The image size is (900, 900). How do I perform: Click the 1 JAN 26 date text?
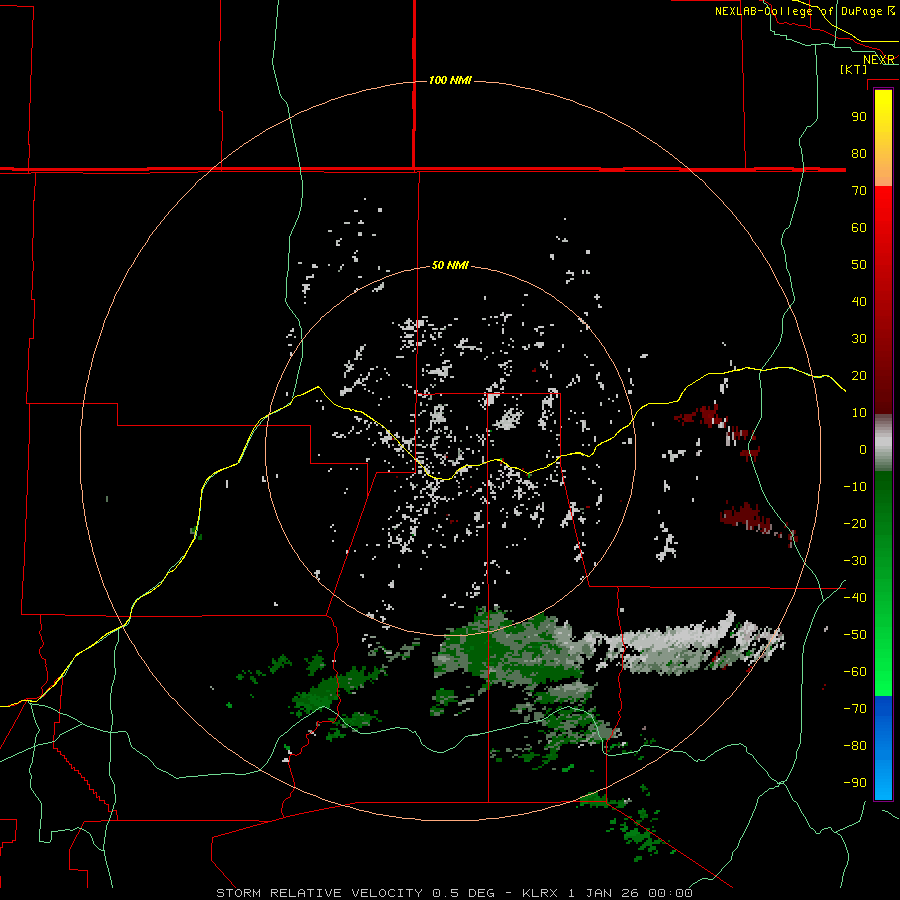[604, 893]
